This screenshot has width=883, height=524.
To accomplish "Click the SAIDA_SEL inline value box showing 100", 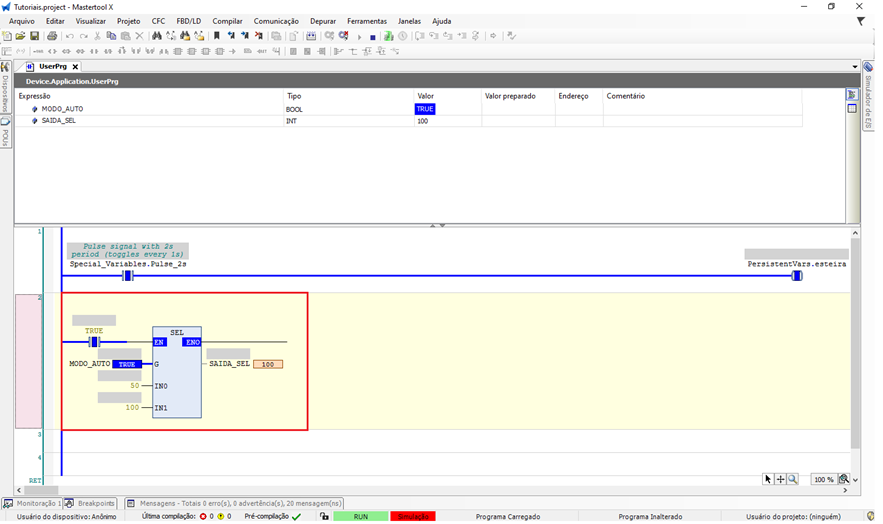I will pos(268,364).
